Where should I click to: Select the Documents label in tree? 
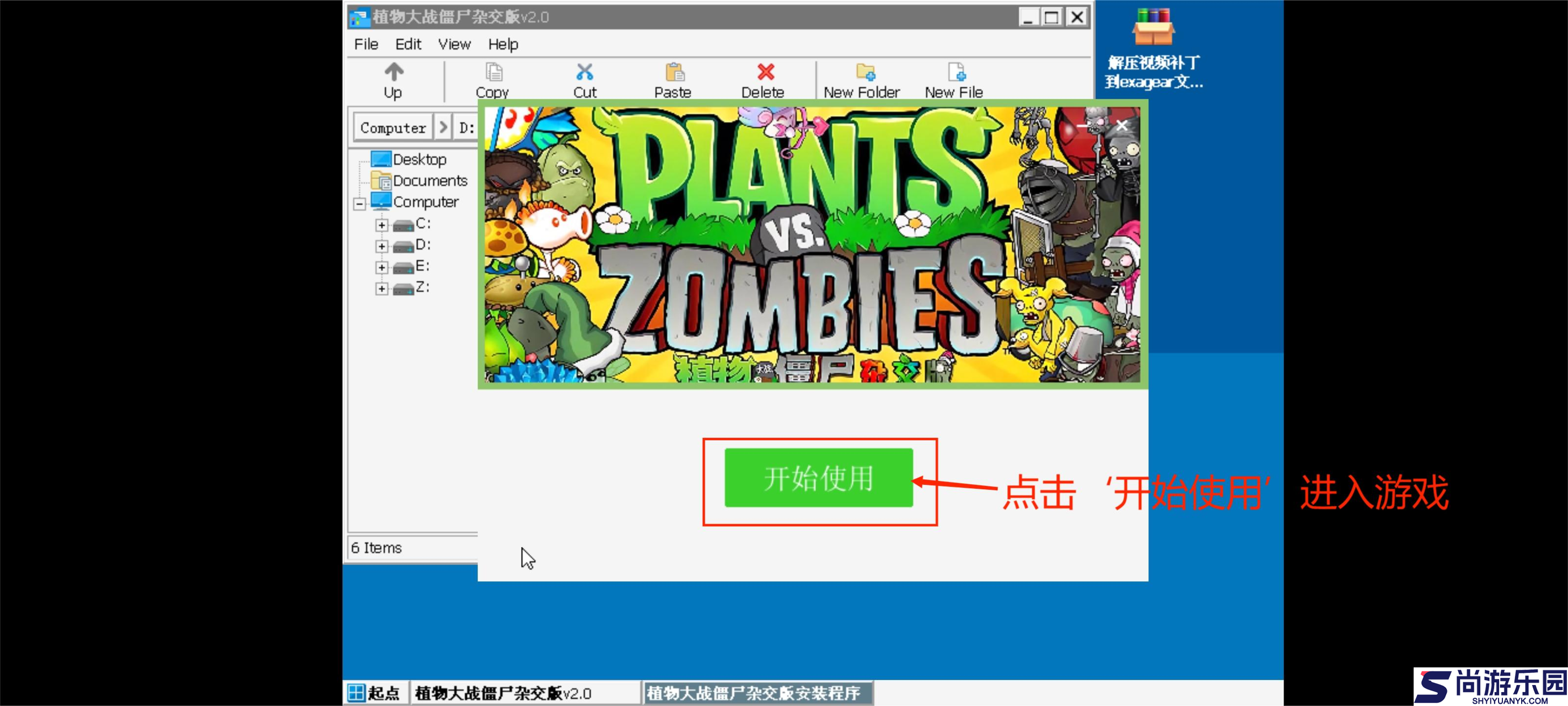431,181
